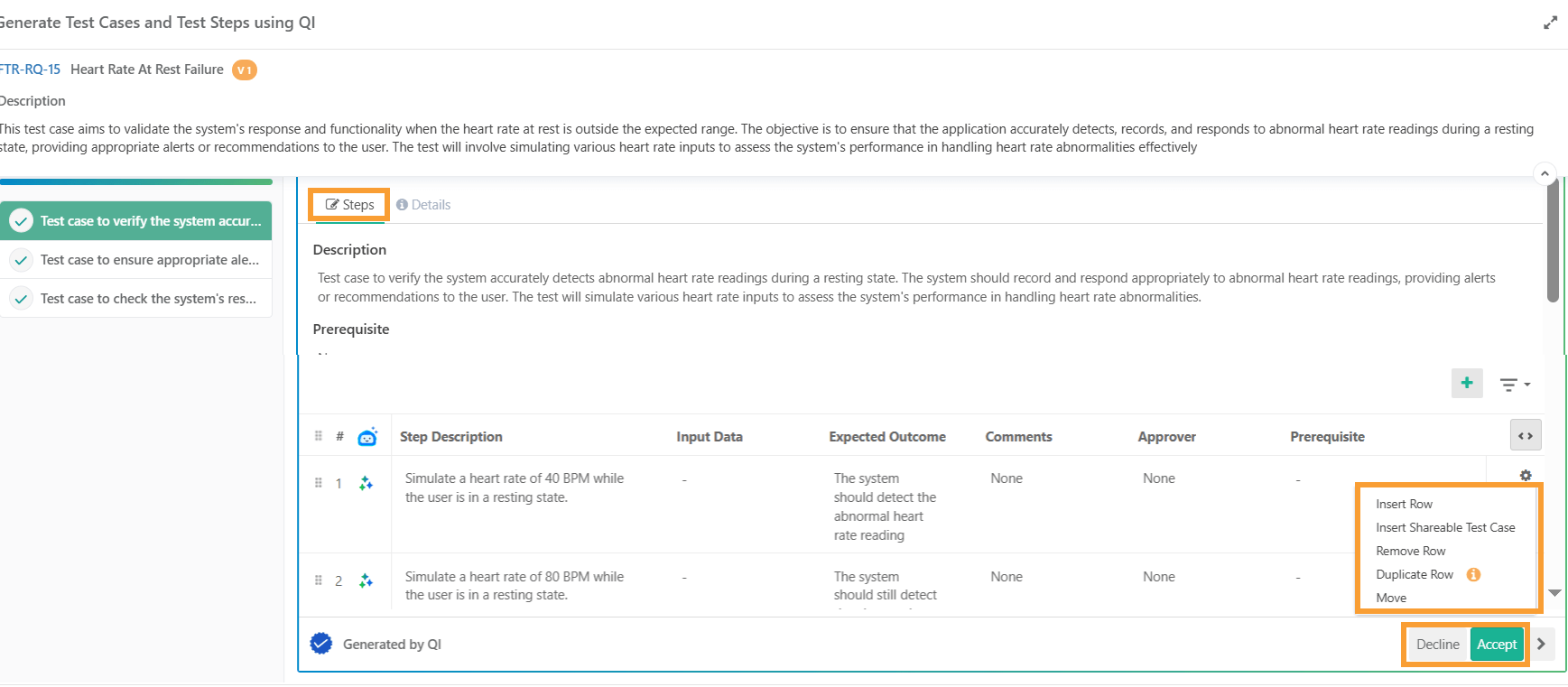Choose Duplicate Row from the context menu

coord(1415,574)
